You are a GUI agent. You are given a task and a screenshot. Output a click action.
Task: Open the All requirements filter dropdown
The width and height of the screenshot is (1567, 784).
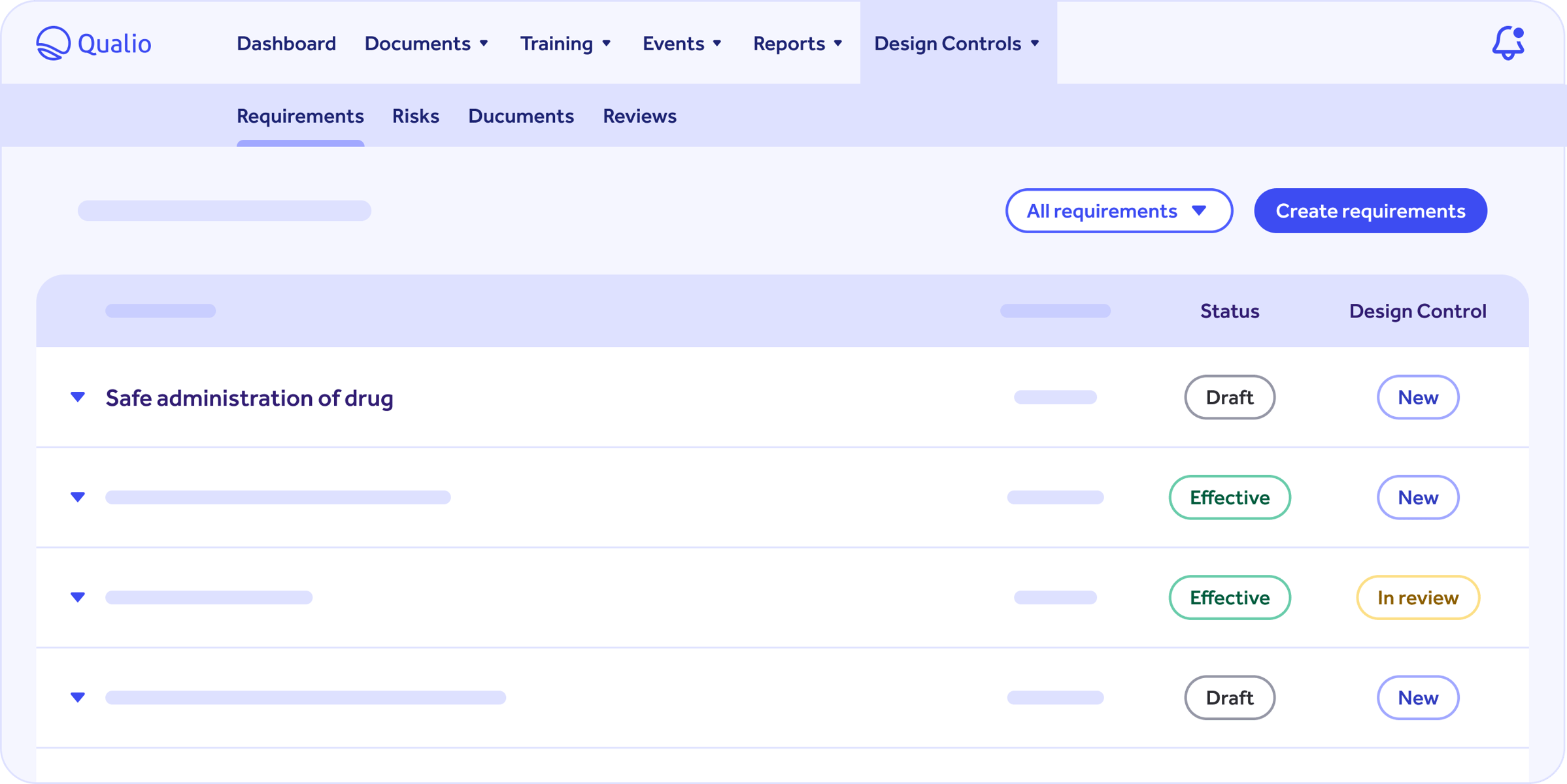click(x=1119, y=210)
